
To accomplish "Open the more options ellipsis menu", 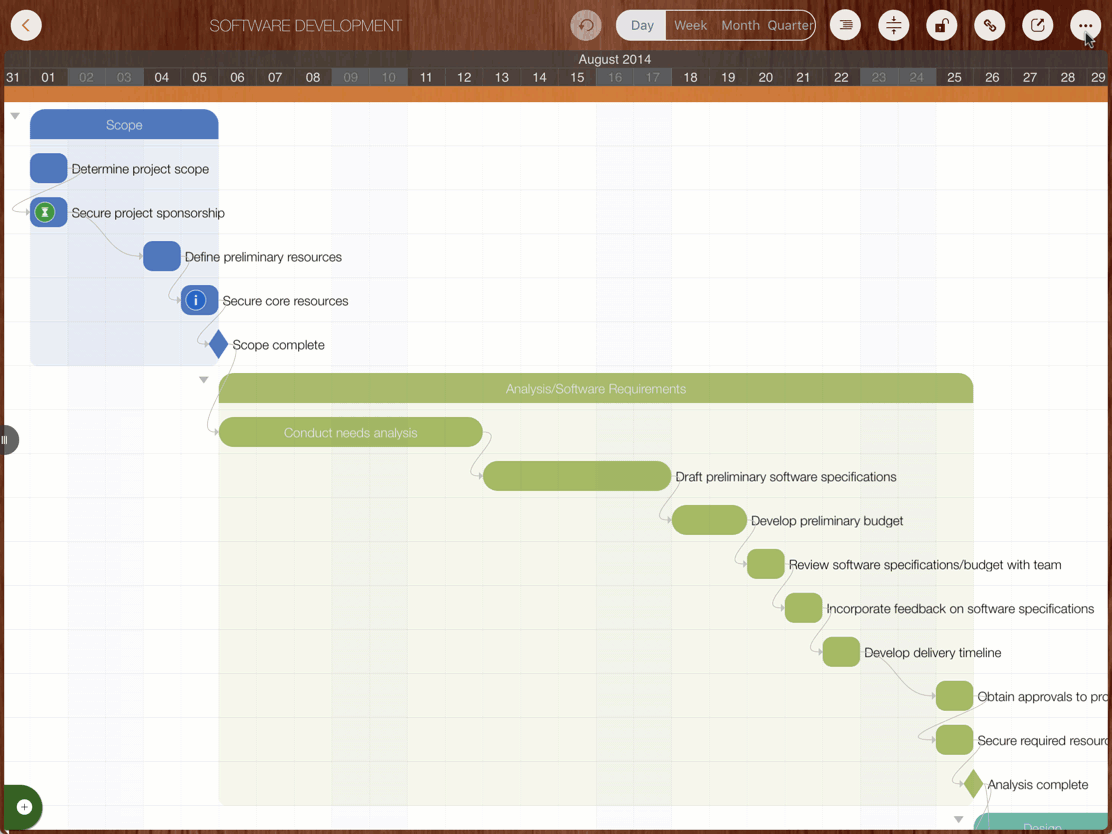I will pyautogui.click(x=1085, y=25).
